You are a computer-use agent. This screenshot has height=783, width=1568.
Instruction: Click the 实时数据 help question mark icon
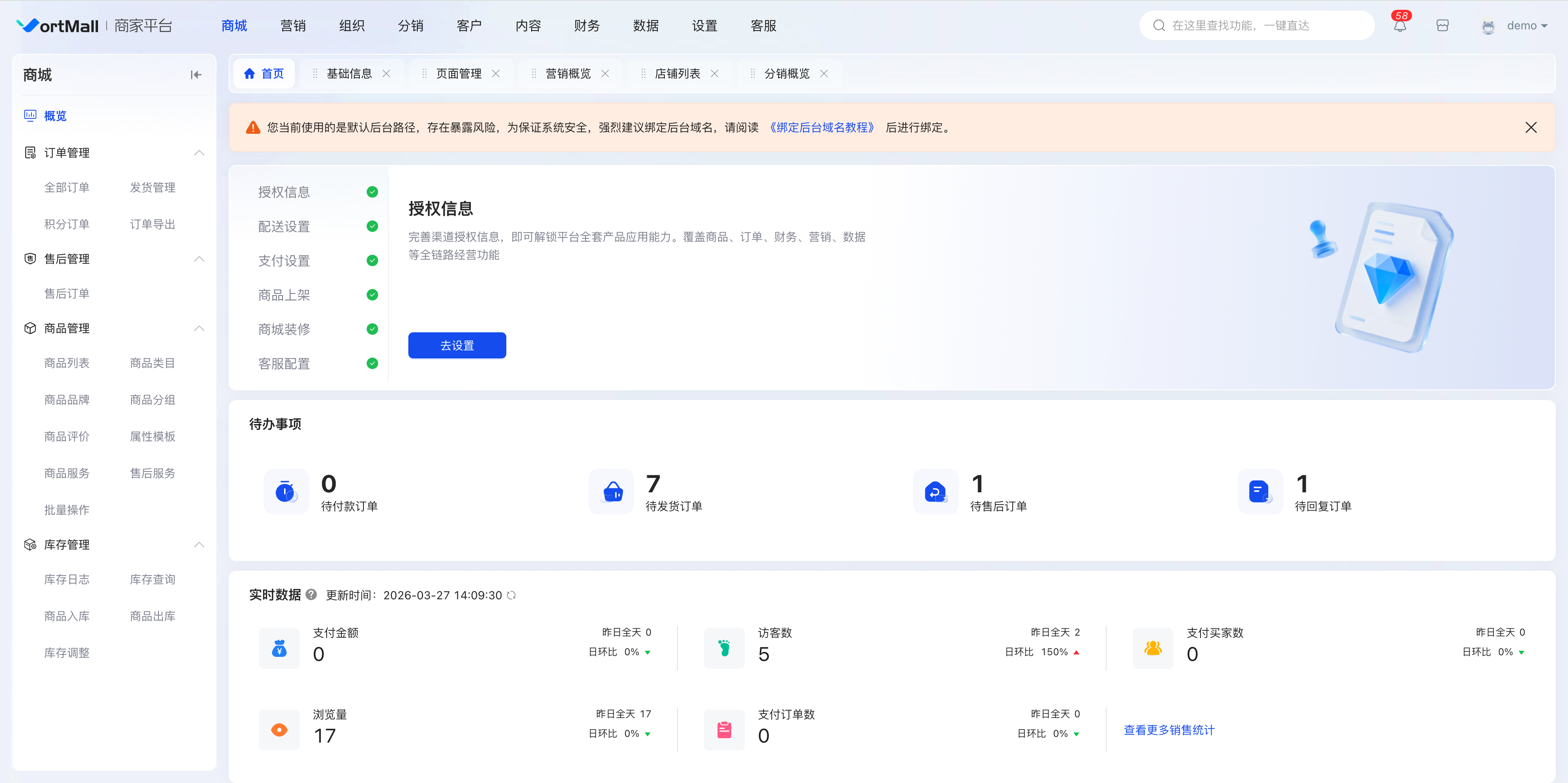coord(311,594)
